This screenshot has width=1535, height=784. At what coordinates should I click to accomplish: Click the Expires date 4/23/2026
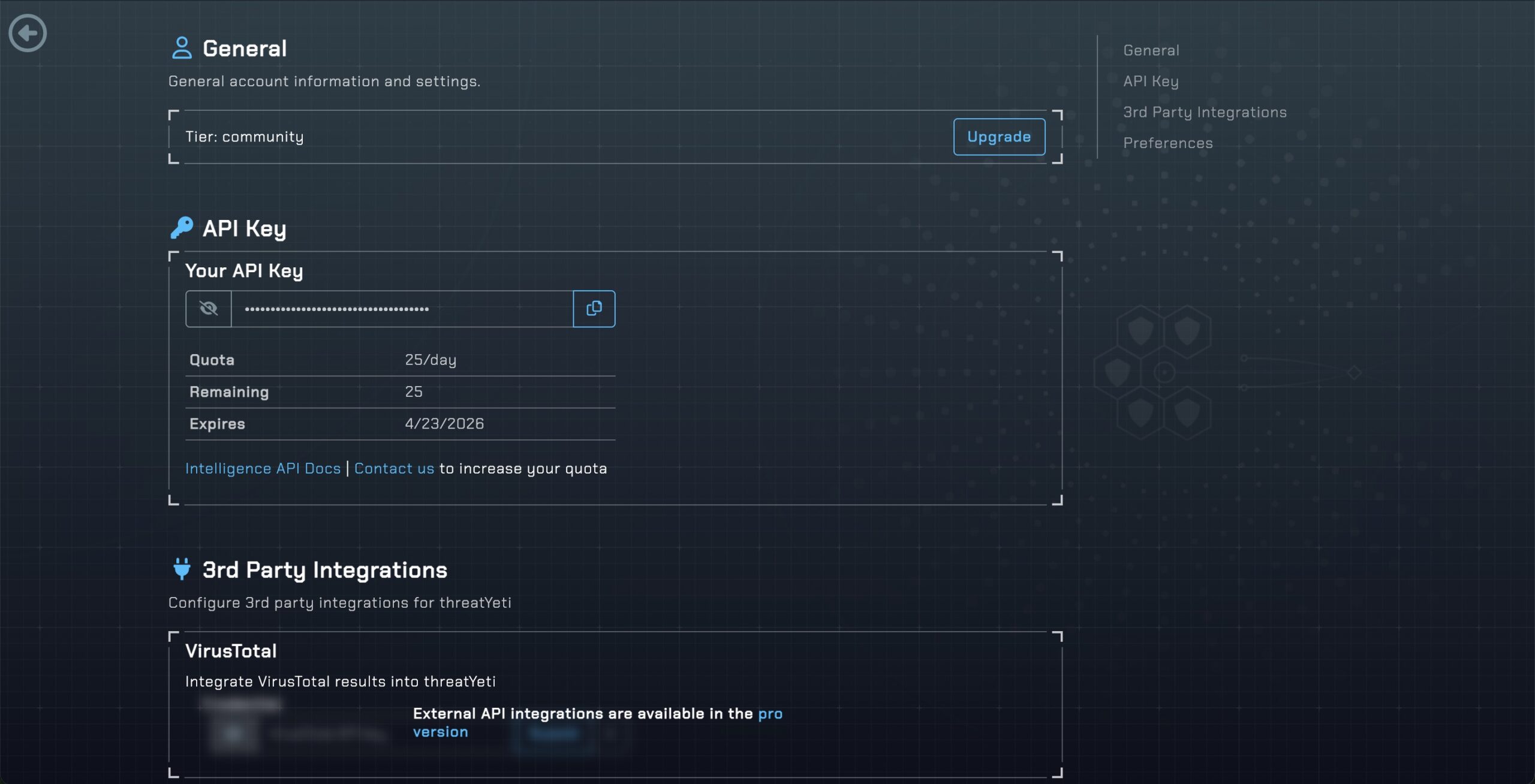click(x=444, y=424)
